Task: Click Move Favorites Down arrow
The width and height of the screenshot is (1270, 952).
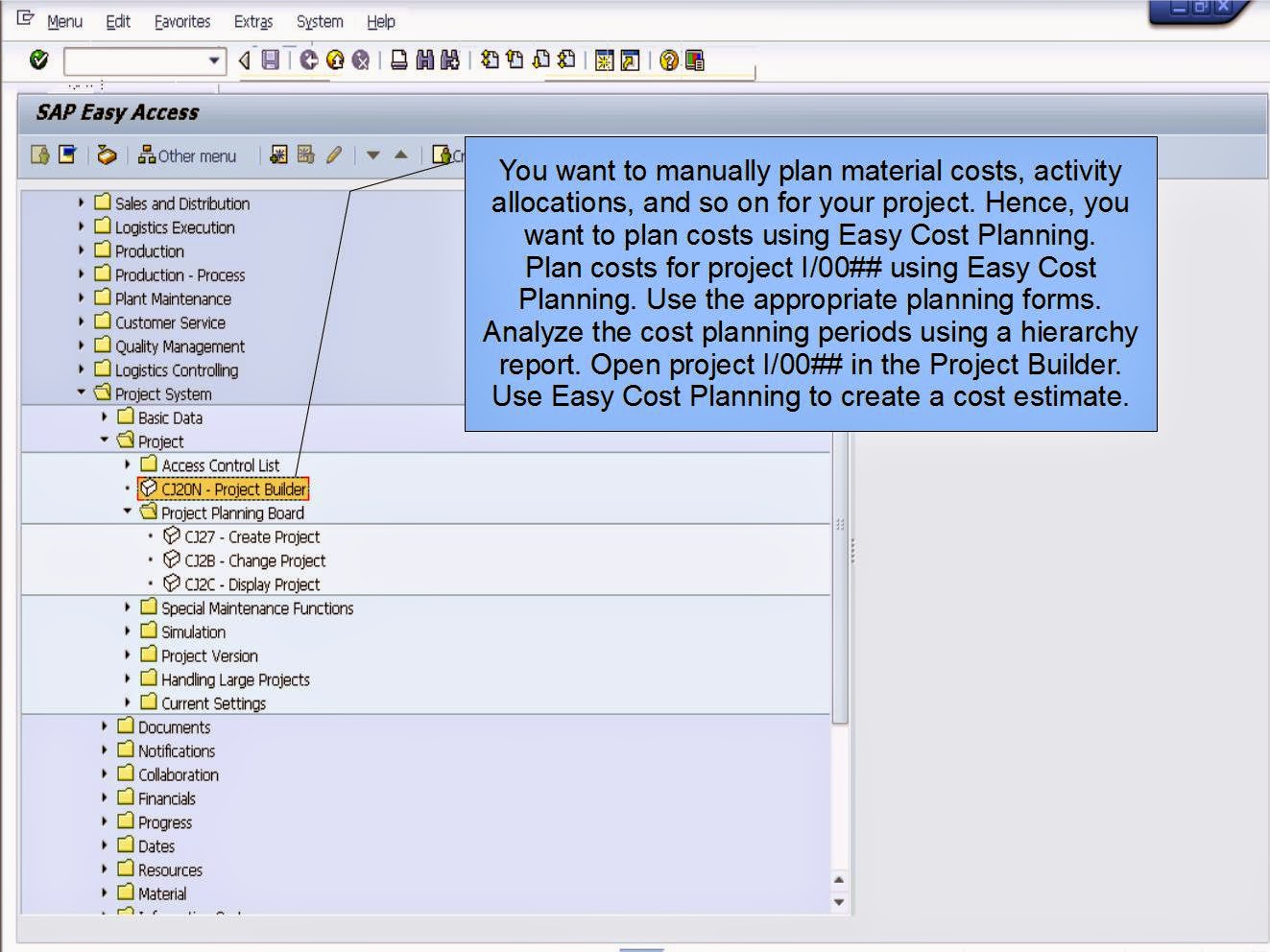Action: [x=373, y=155]
